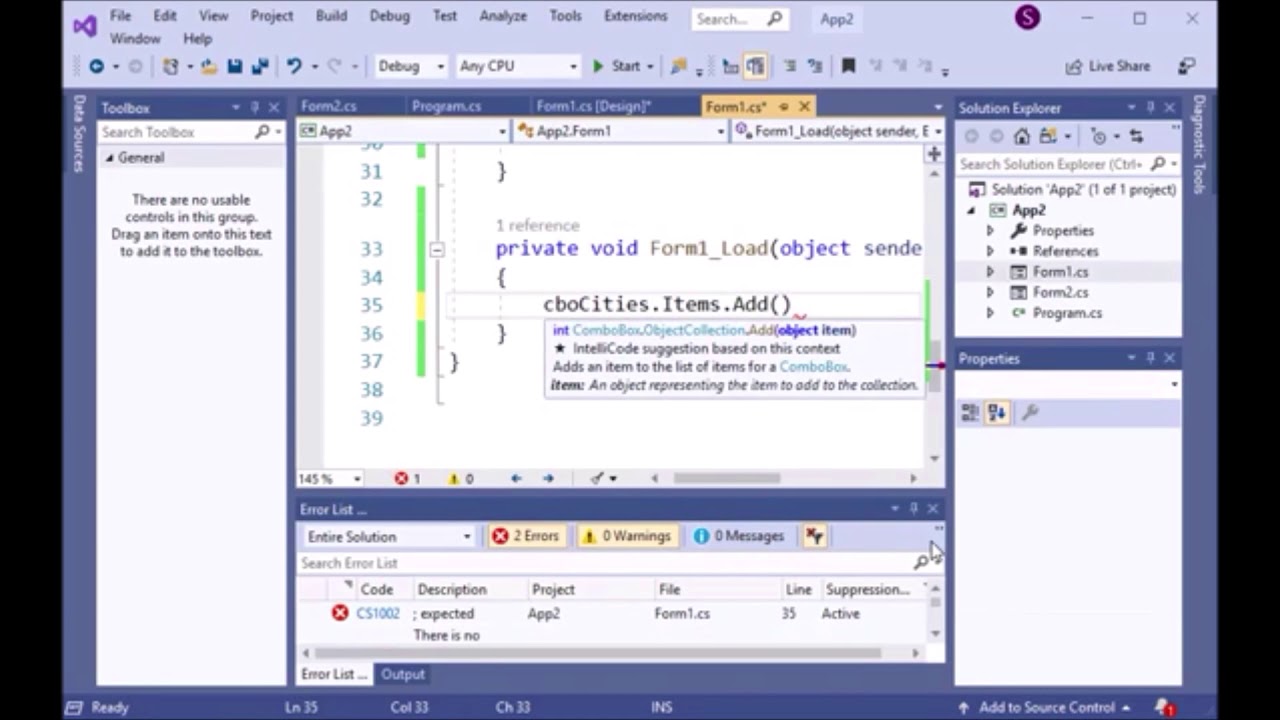Click the Start debugging button
The height and width of the screenshot is (720, 1280).
pos(616,66)
